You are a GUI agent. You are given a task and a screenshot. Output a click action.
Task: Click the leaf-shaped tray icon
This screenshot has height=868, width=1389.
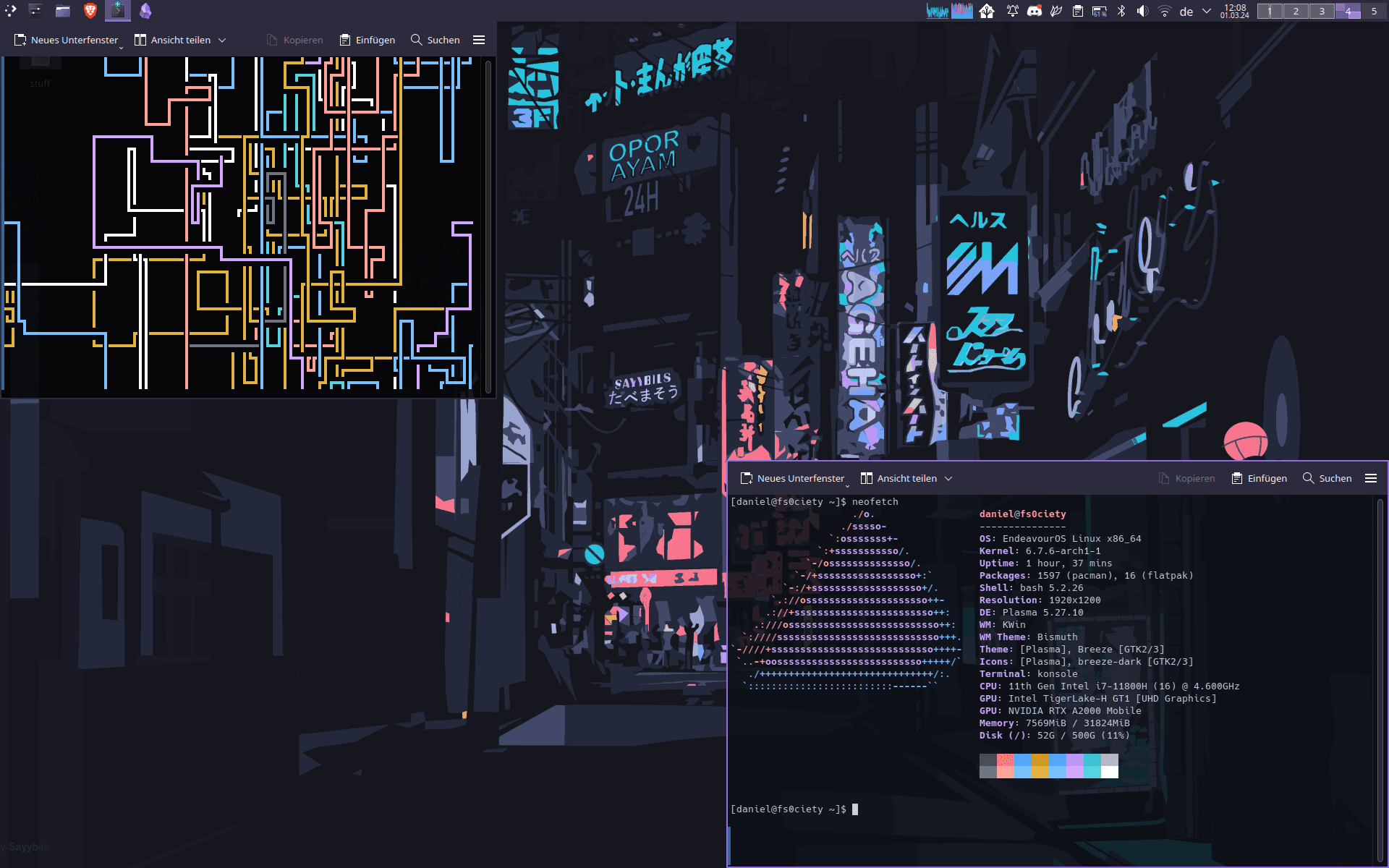[1056, 11]
